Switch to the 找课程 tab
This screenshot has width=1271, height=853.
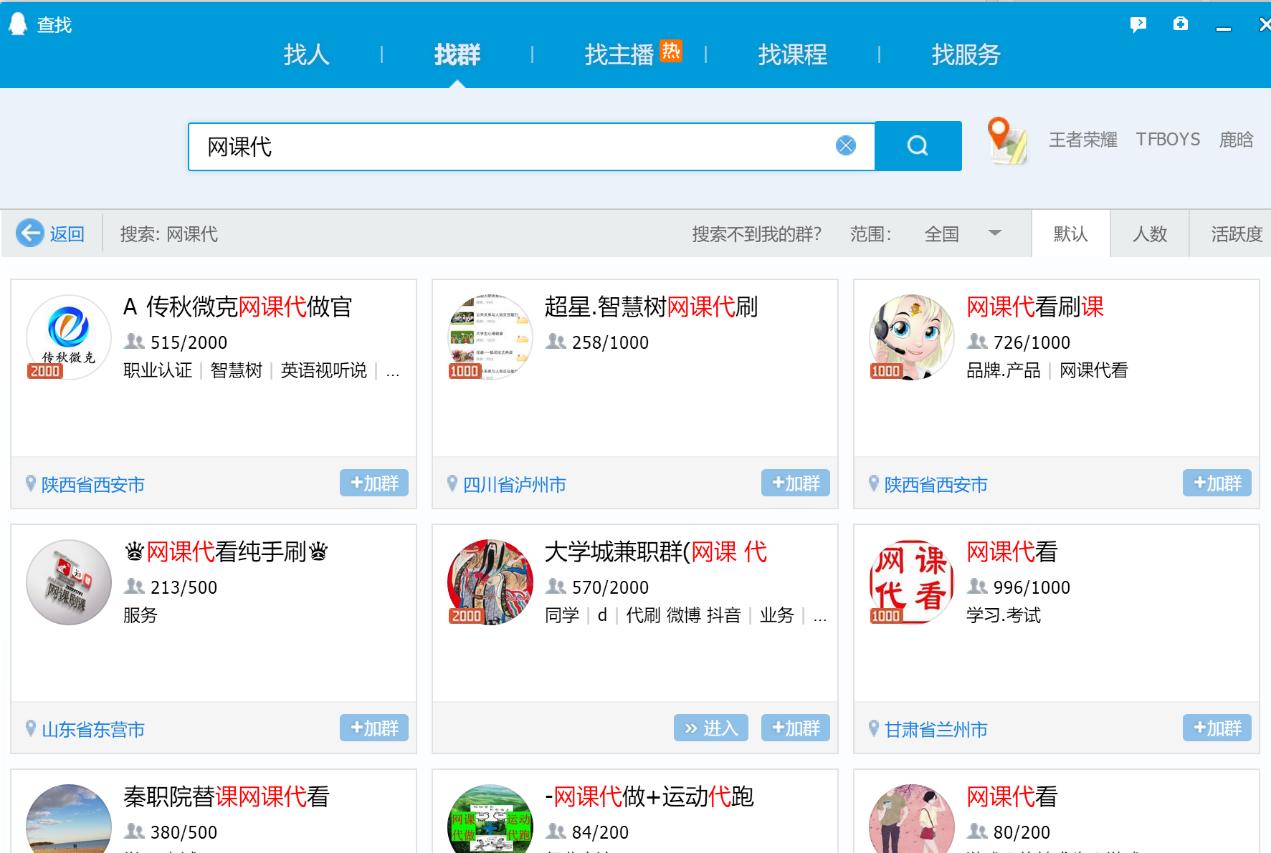click(791, 56)
